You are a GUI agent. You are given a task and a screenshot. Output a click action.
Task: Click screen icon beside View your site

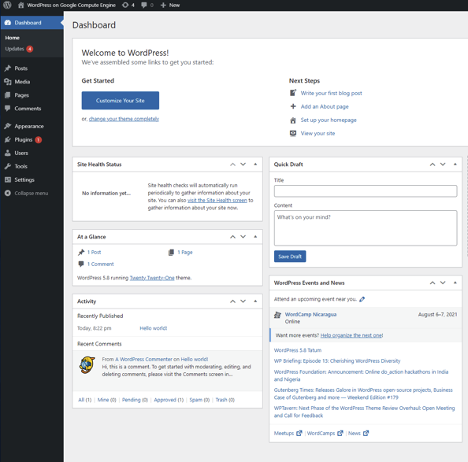(293, 133)
